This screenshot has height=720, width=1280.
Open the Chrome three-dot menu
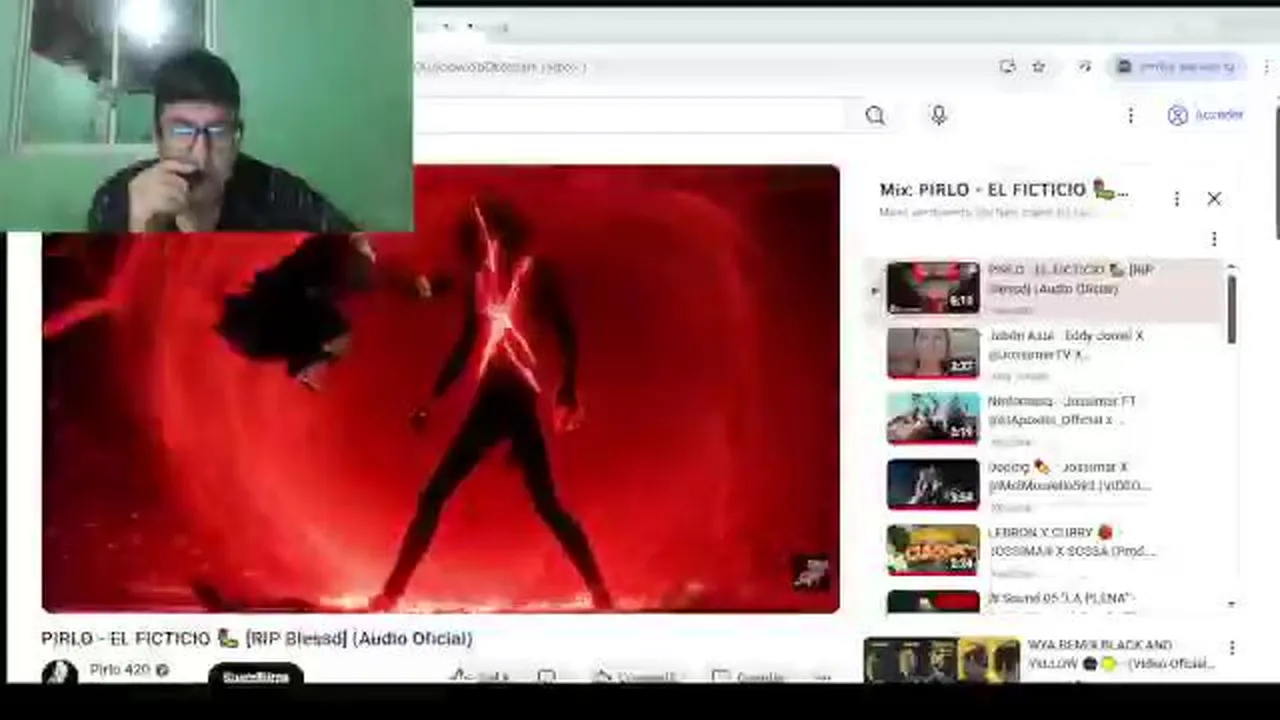[x=1266, y=67]
